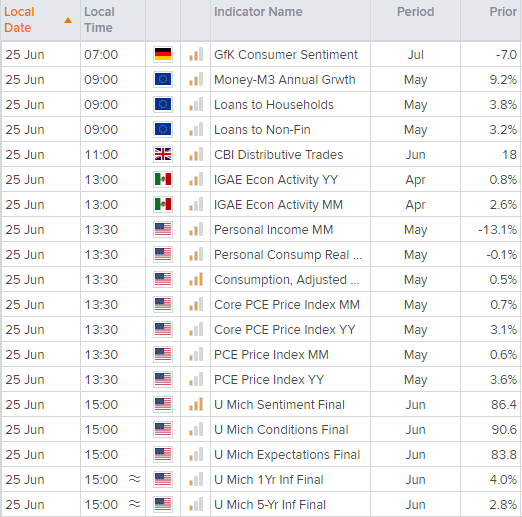Open PCE Price Index MM indicator

pos(271,355)
